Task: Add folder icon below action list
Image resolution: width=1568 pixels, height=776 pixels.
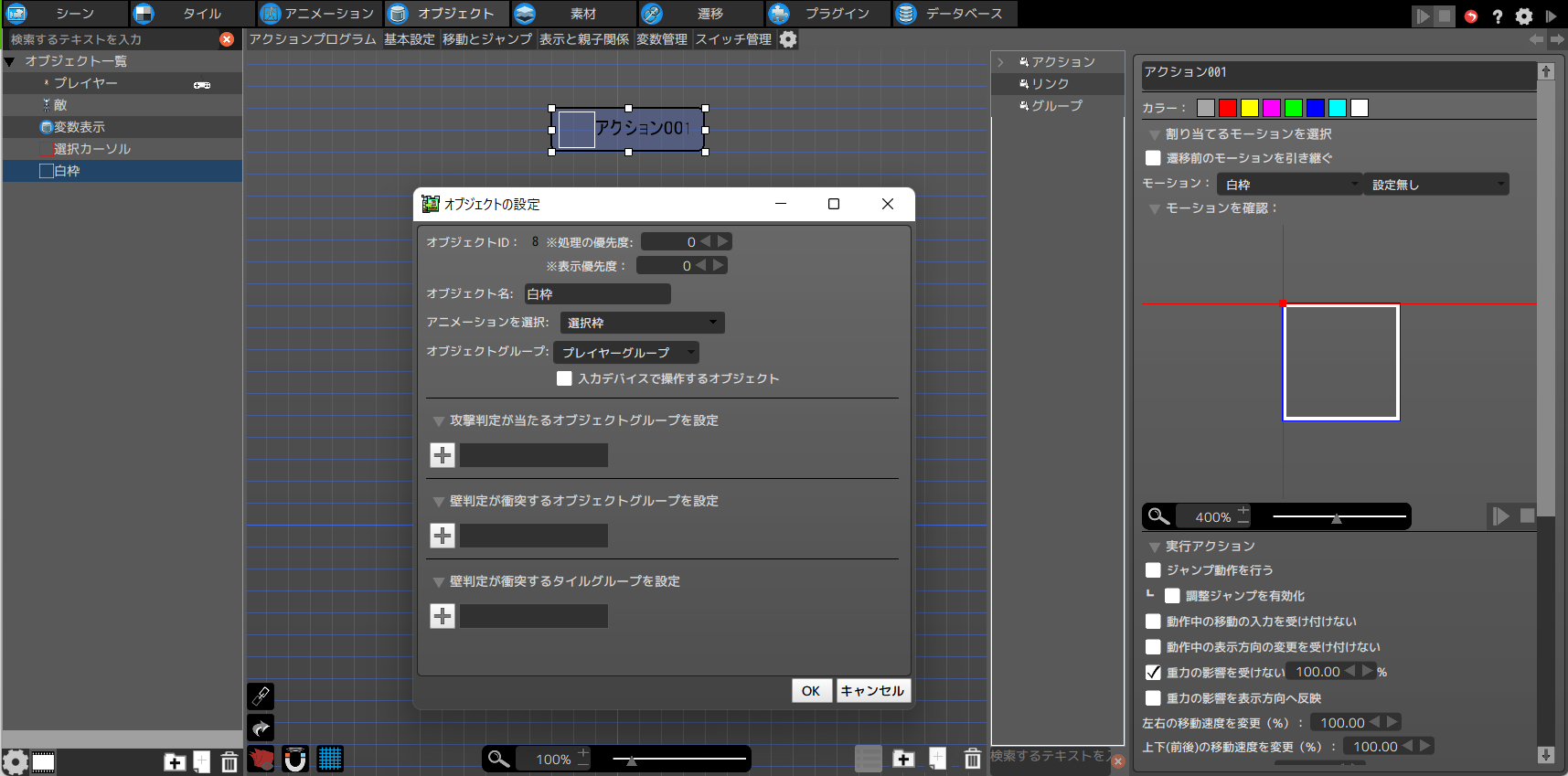Action: 903,759
